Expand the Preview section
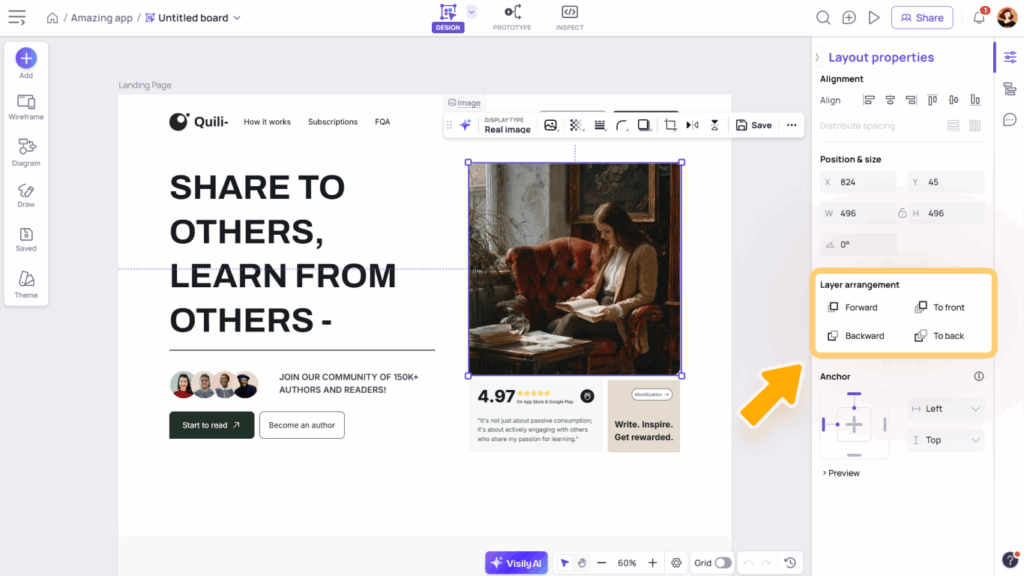Viewport: 1024px width, 576px height. (x=841, y=473)
